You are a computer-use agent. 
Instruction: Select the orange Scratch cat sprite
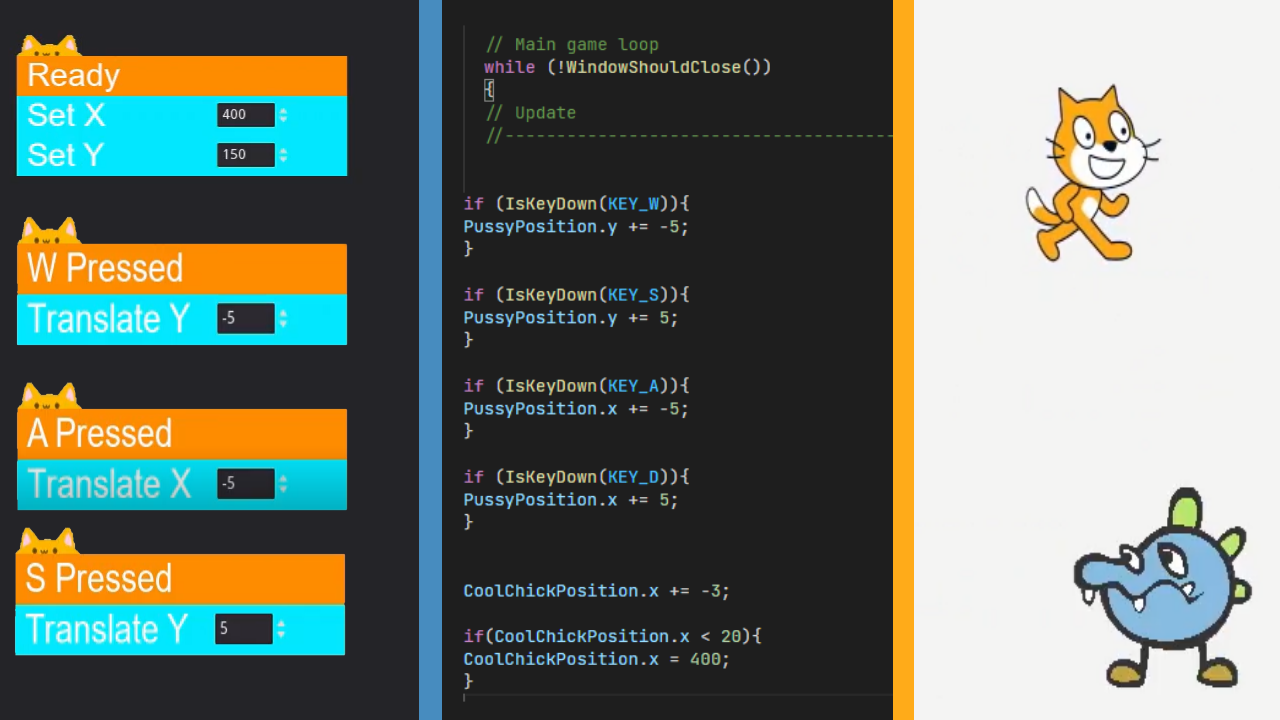1090,175
